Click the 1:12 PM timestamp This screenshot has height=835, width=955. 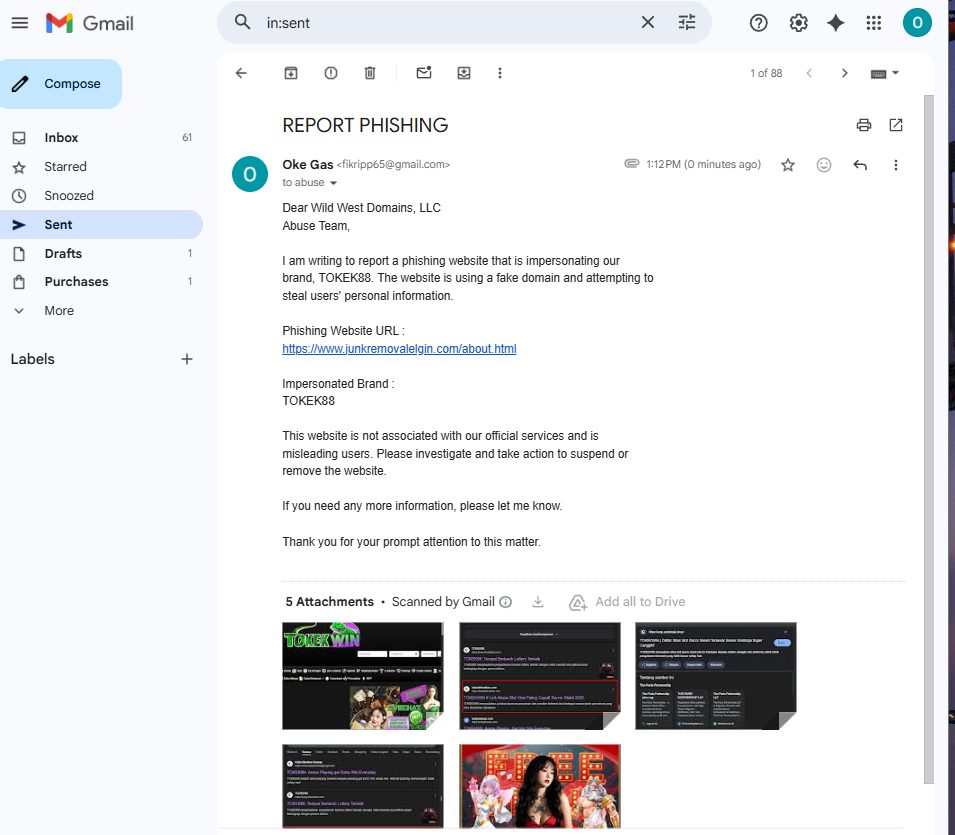[x=703, y=164]
